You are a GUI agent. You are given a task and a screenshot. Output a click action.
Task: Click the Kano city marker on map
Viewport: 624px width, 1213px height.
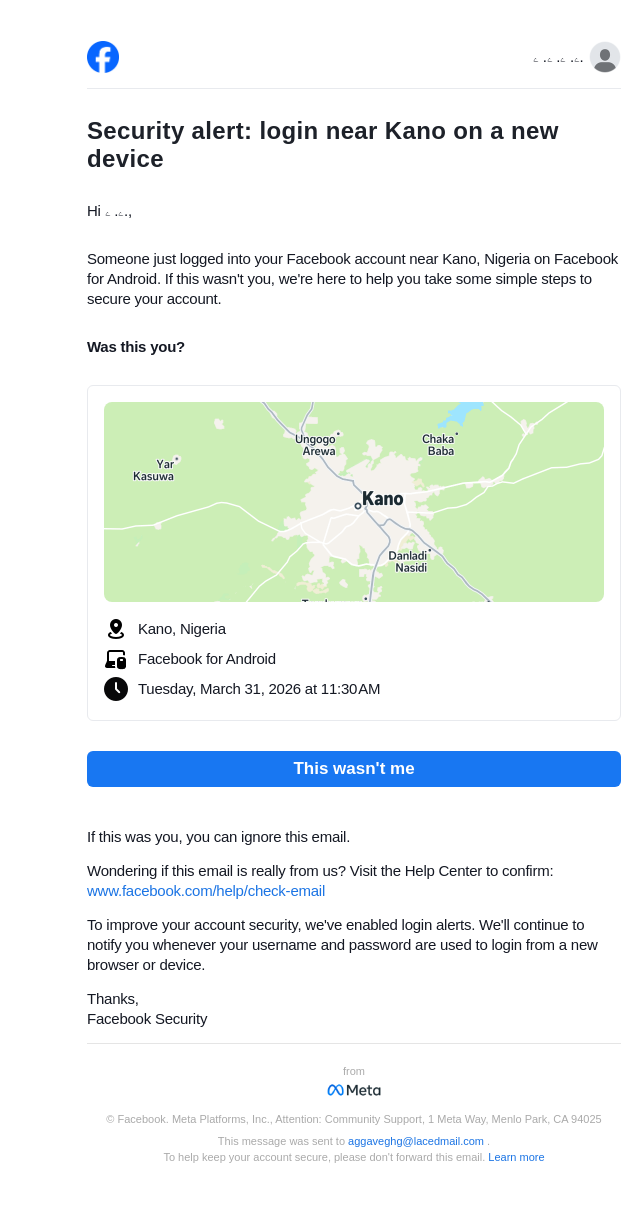point(358,506)
